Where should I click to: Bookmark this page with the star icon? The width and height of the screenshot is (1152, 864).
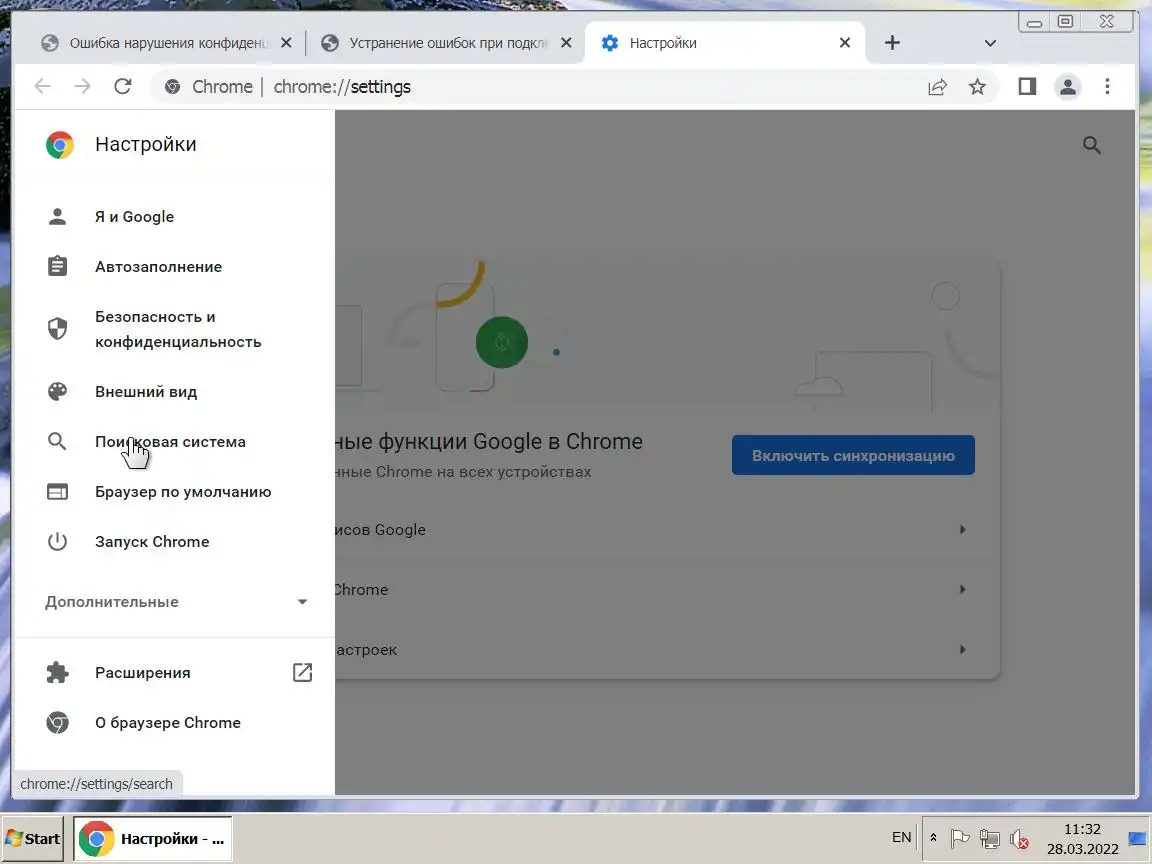coord(977,87)
